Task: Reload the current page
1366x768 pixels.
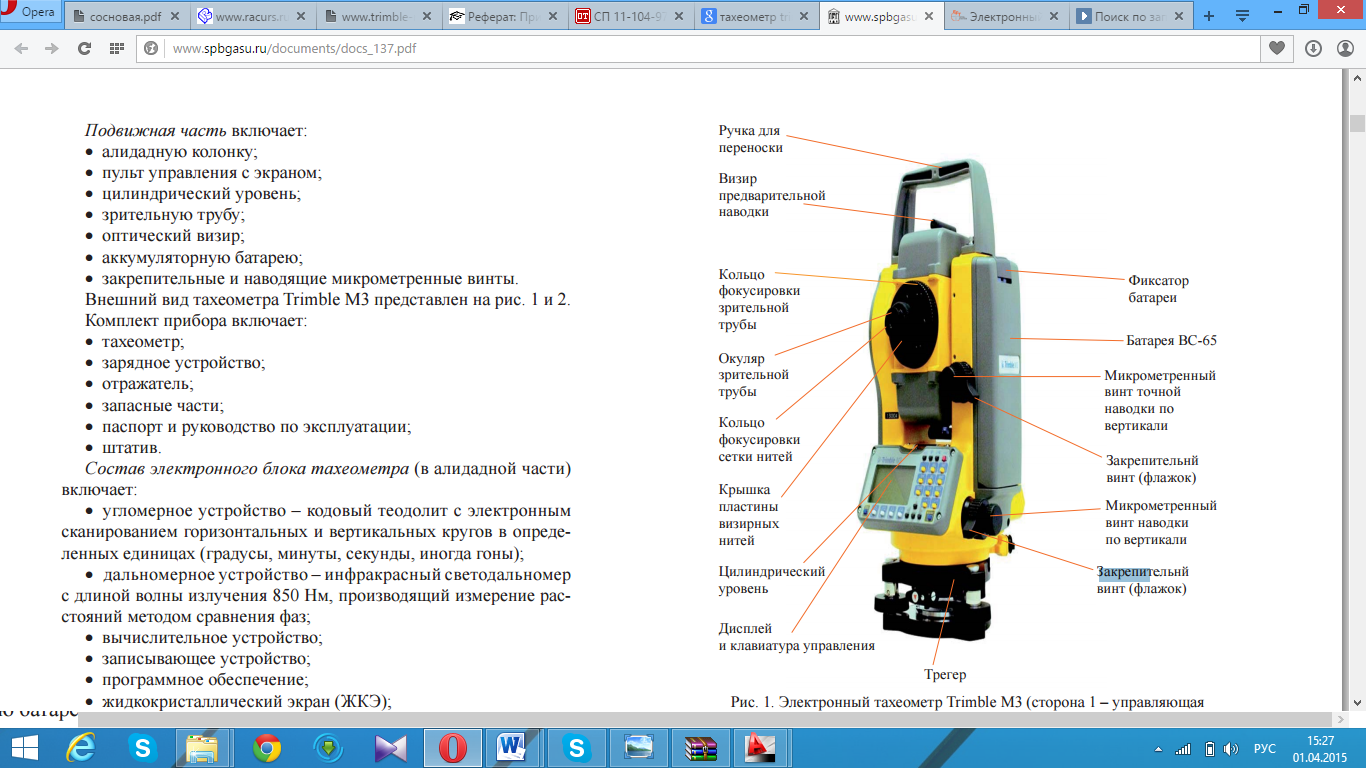Action: tap(84, 48)
